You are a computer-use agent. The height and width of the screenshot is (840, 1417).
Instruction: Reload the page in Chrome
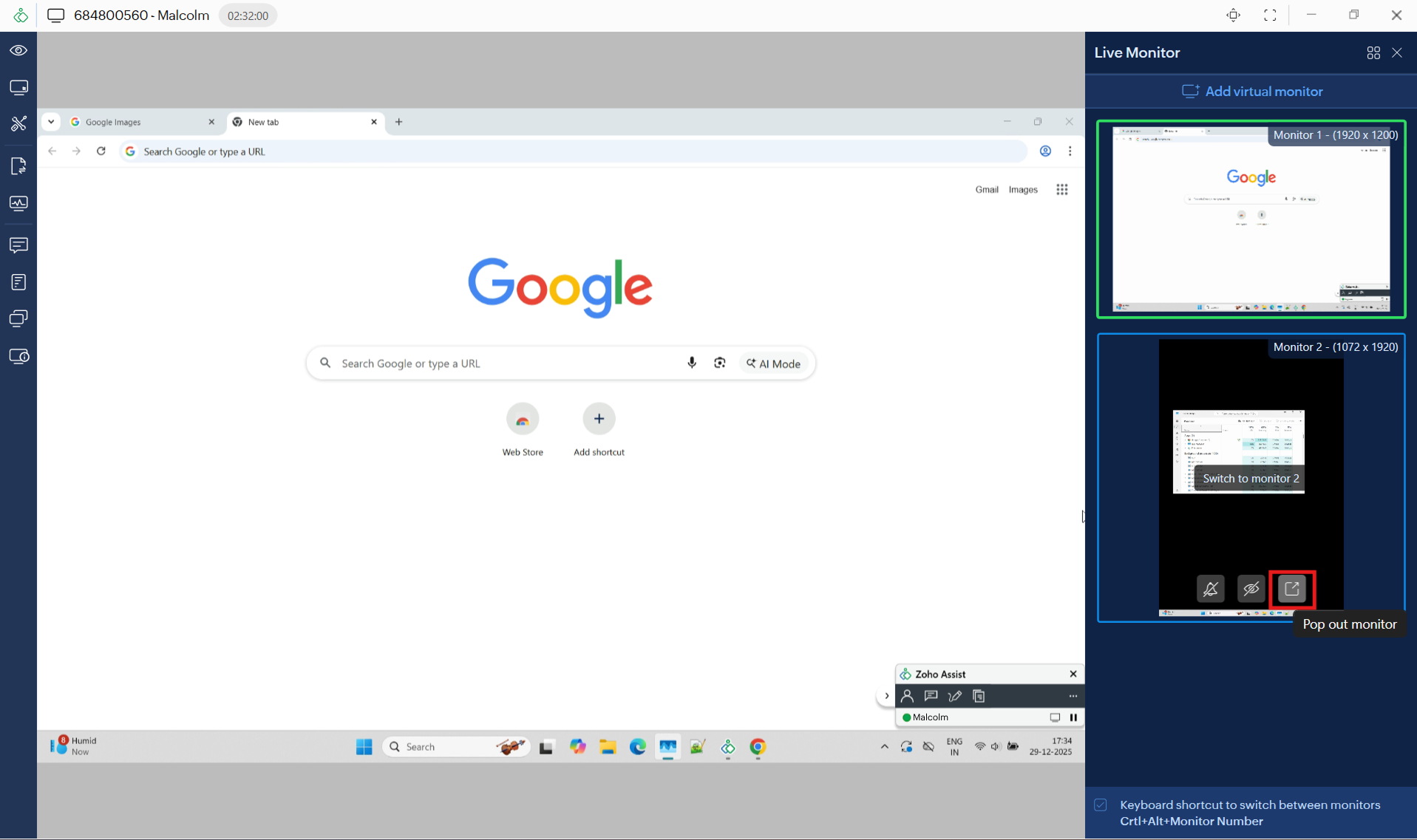101,151
